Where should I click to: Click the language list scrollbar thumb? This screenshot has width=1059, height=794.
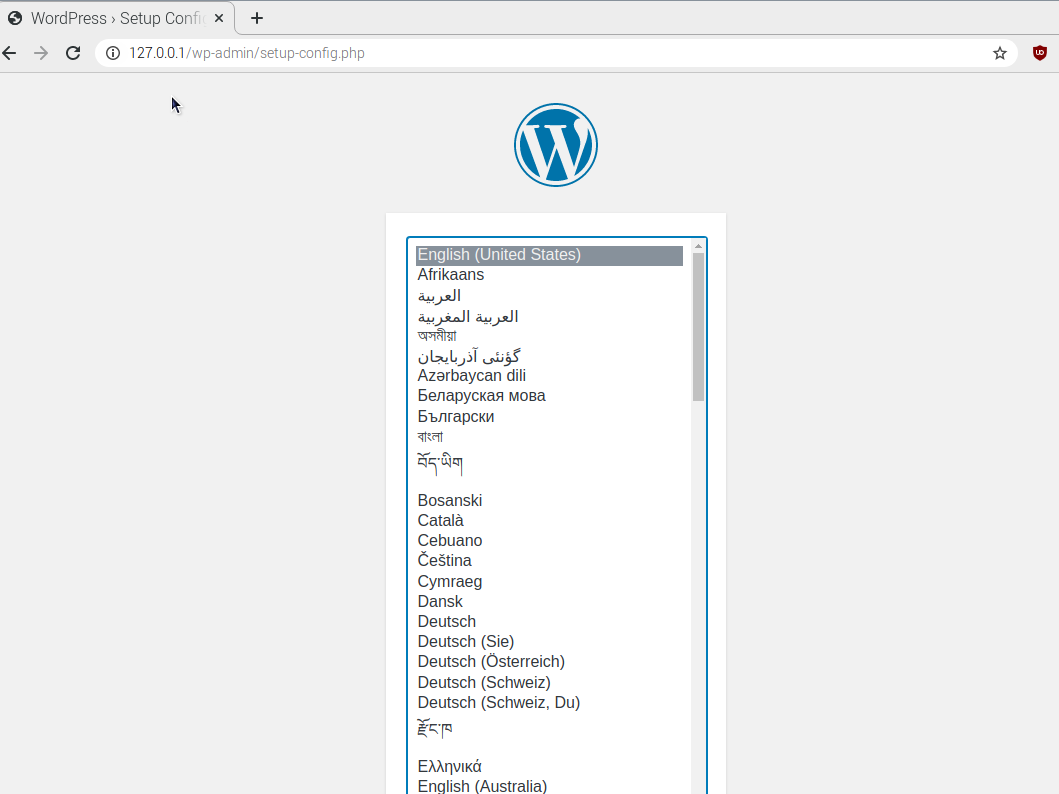pos(698,327)
